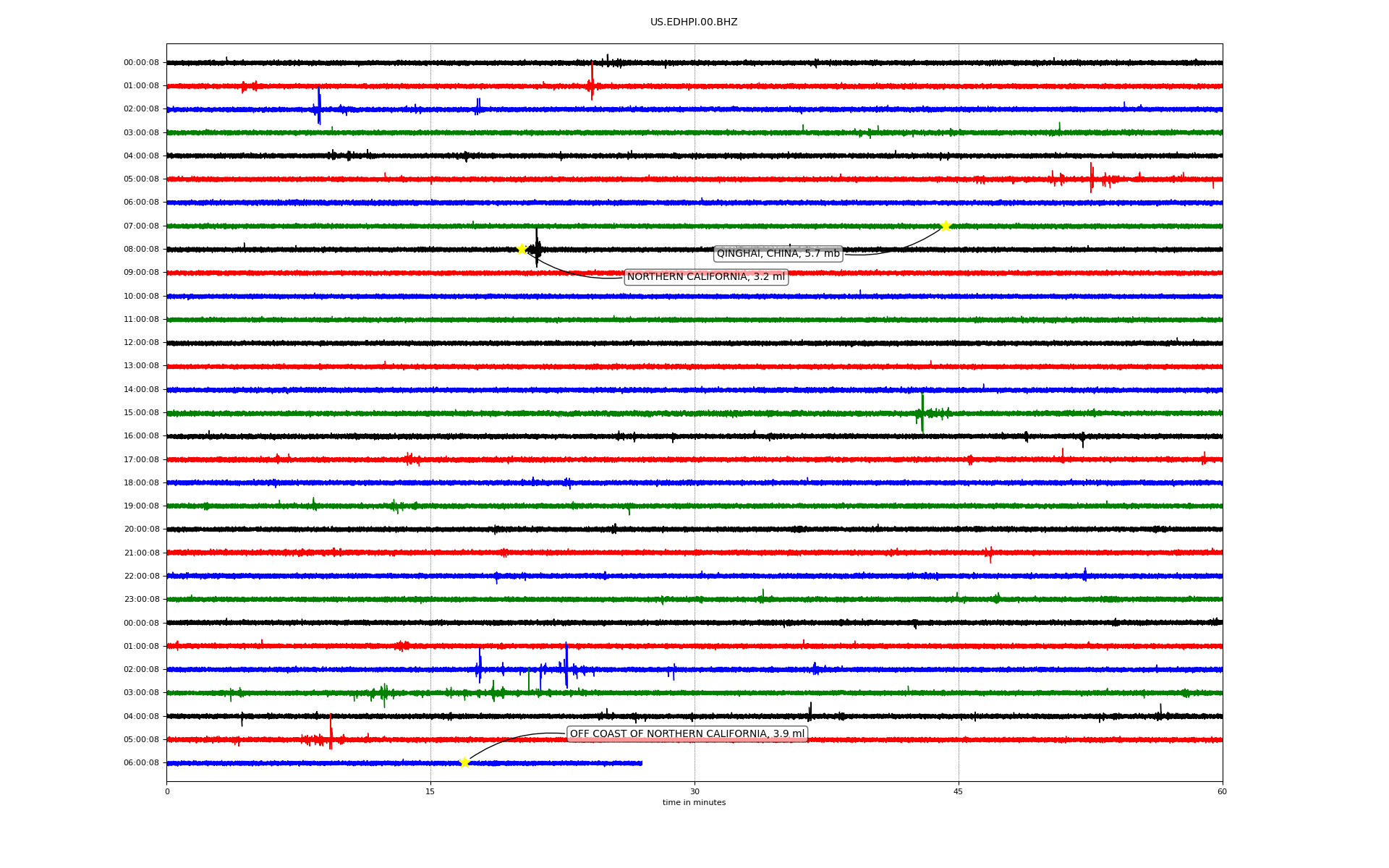
Task: Click the 15 tick label on the x-axis
Action: pos(430,791)
